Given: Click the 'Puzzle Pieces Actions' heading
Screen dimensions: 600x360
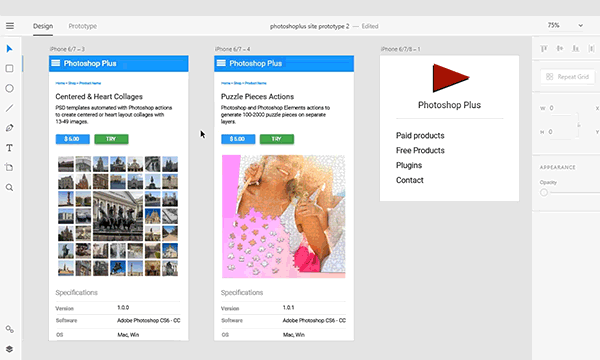Looking at the screenshot, I should pyautogui.click(x=258, y=97).
